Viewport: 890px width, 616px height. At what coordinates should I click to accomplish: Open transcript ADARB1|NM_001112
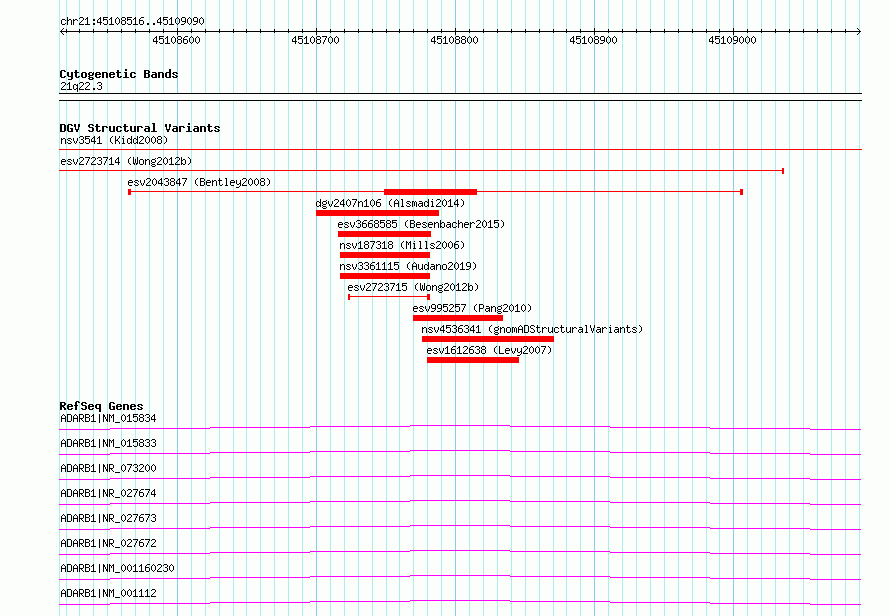click(108, 593)
